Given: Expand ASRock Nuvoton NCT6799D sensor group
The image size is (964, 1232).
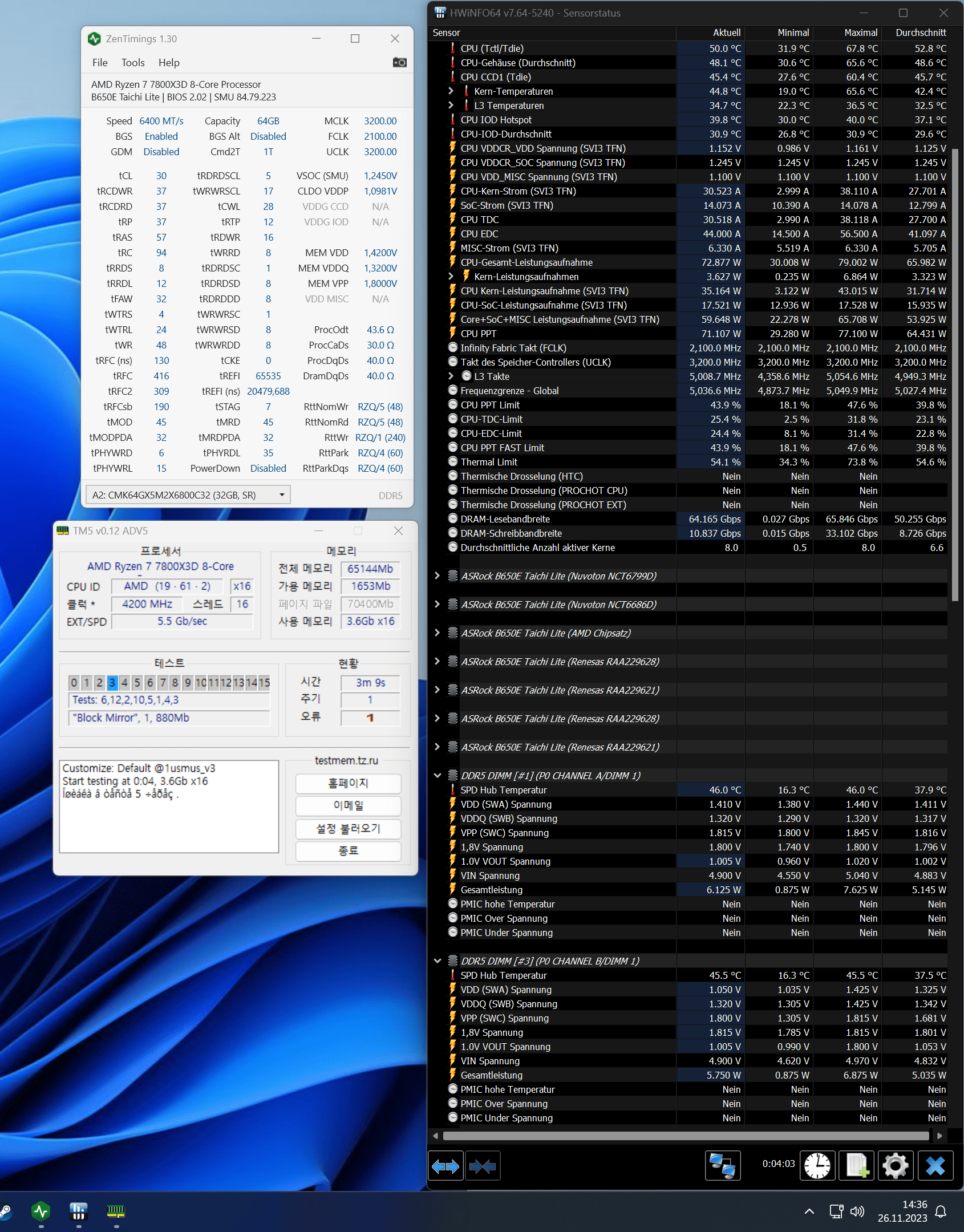Looking at the screenshot, I should coord(437,576).
